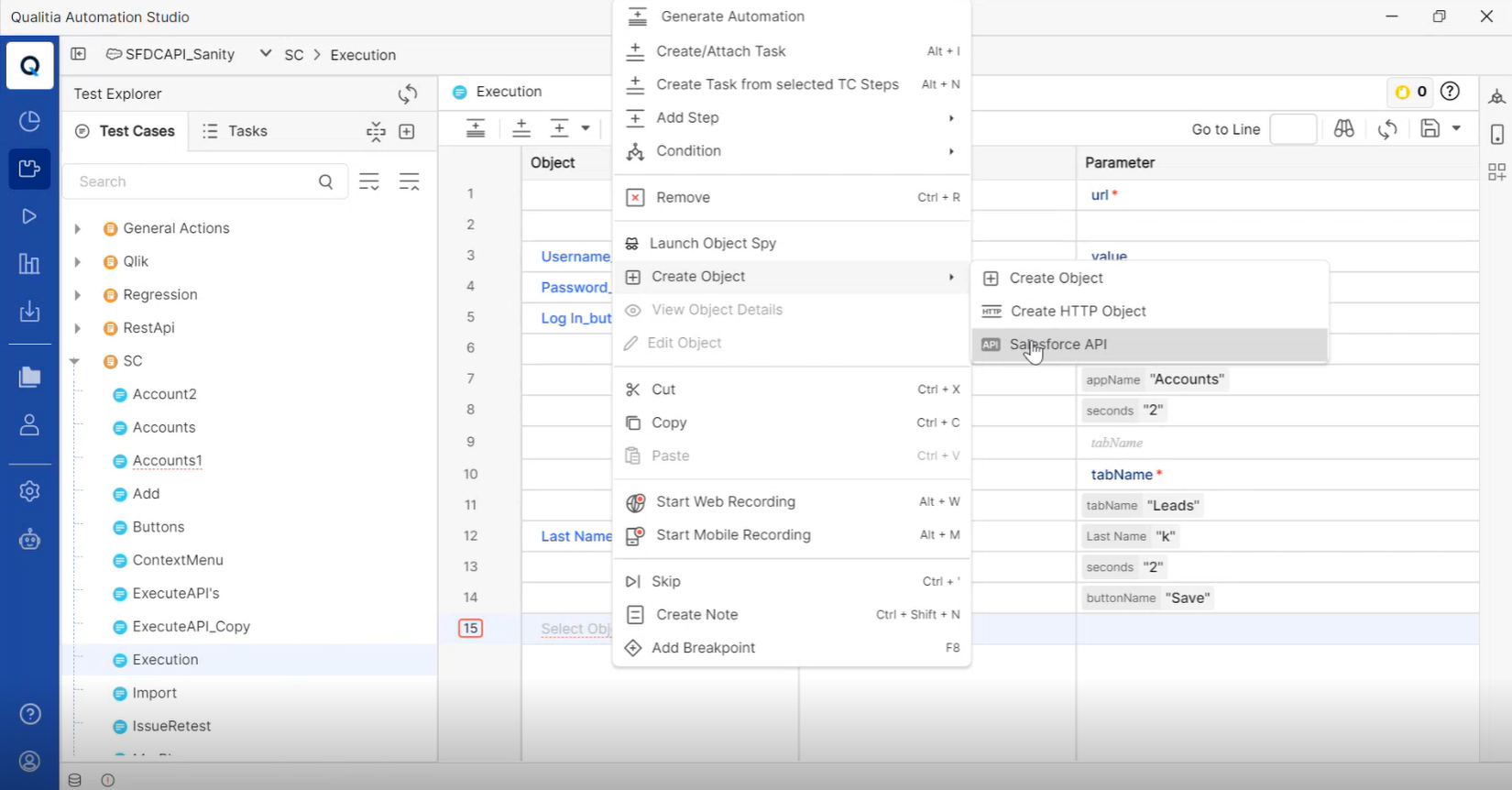Screen dimensions: 1512x790
Task: Click the scenario tree structure icon
Action: tap(376, 132)
